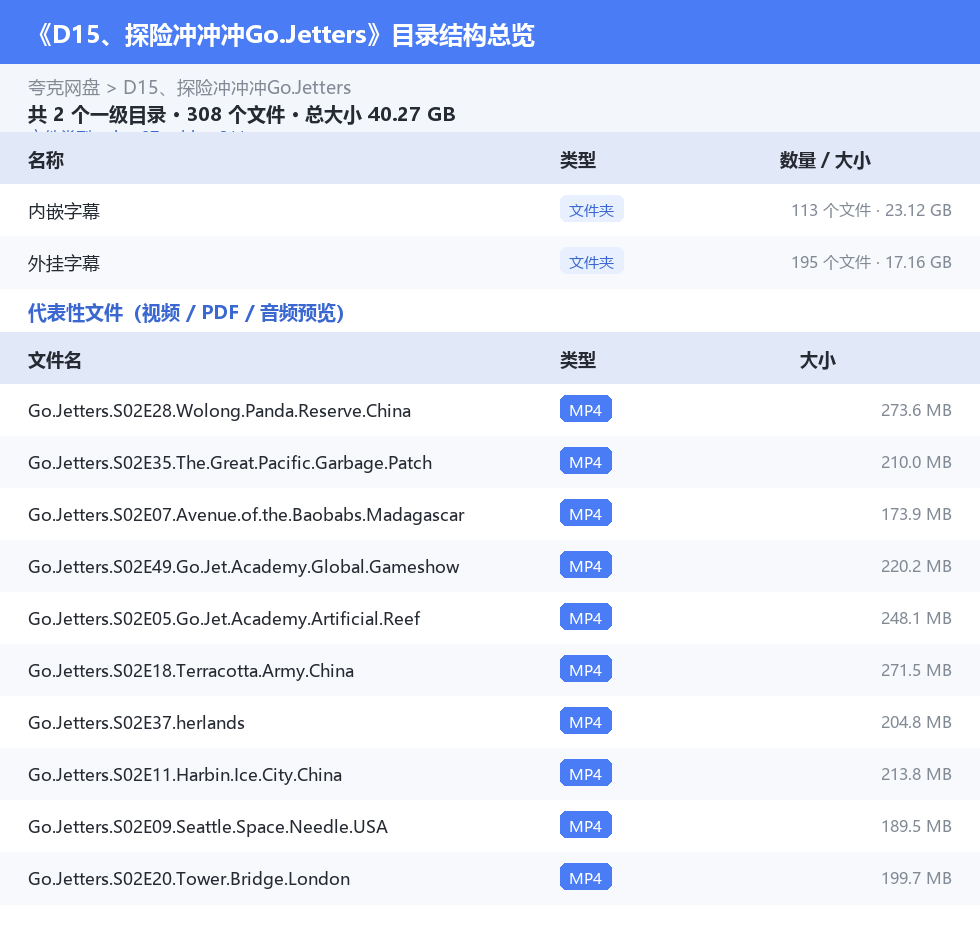Open Go.Jetters.S02E18.Terracotta.Army.China file
Image resolution: width=980 pixels, height=936 pixels.
(191, 670)
